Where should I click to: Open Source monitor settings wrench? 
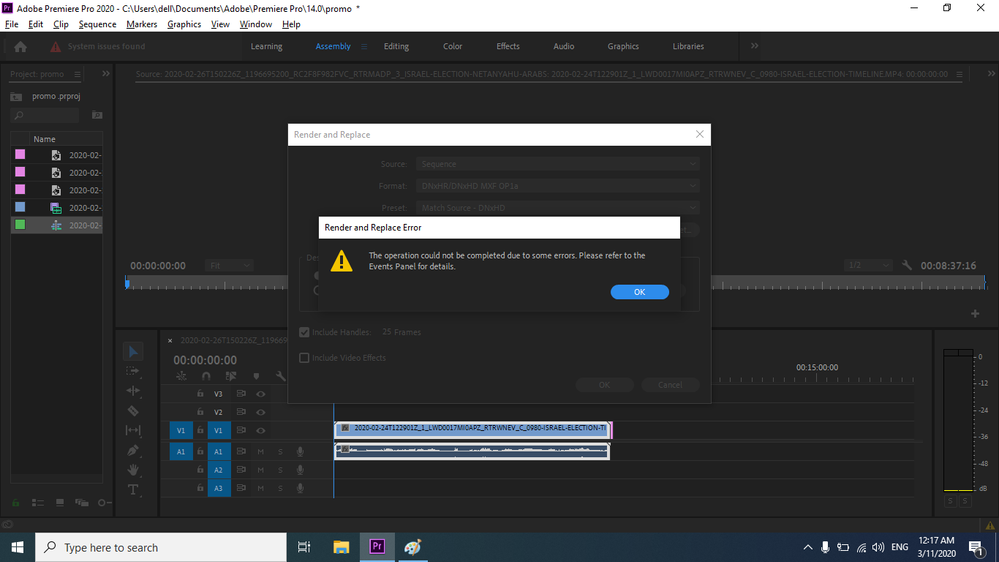[x=907, y=266]
